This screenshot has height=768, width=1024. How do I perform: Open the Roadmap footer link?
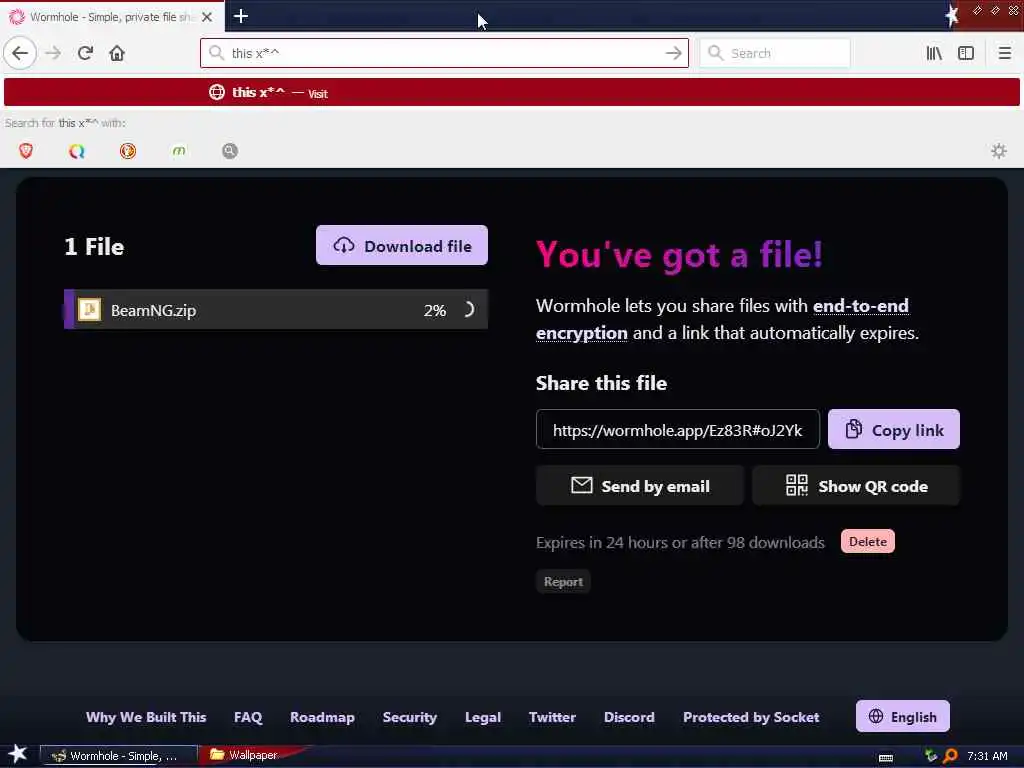[322, 717]
